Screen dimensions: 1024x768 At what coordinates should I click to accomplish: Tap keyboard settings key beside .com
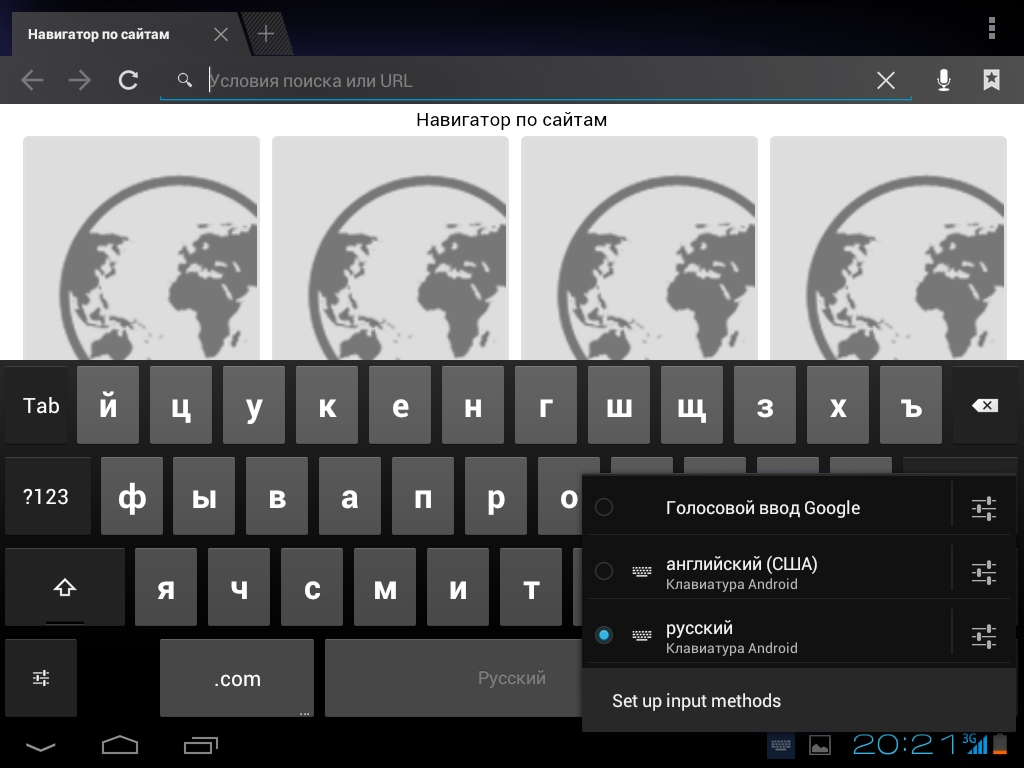41,678
